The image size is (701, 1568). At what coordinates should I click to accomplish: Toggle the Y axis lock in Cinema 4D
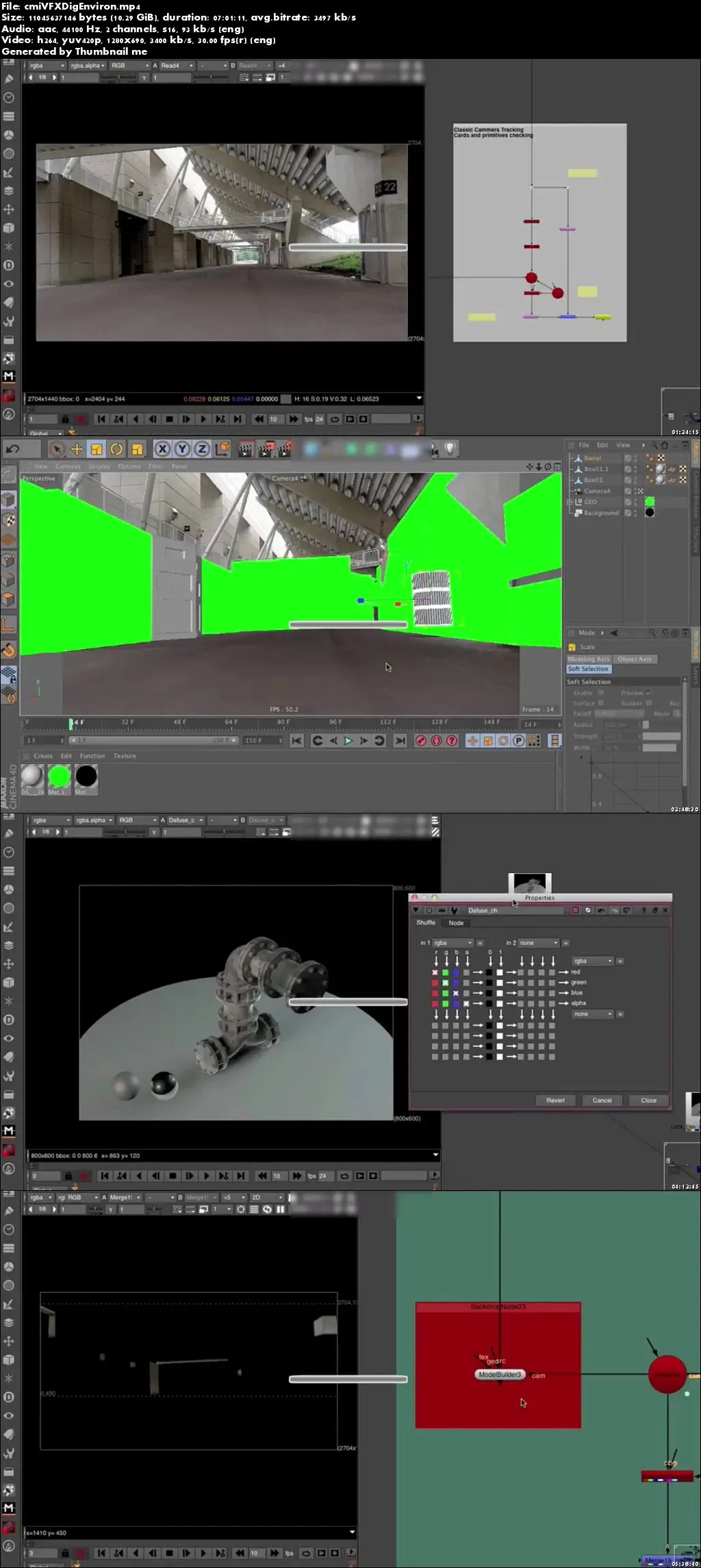[x=182, y=449]
